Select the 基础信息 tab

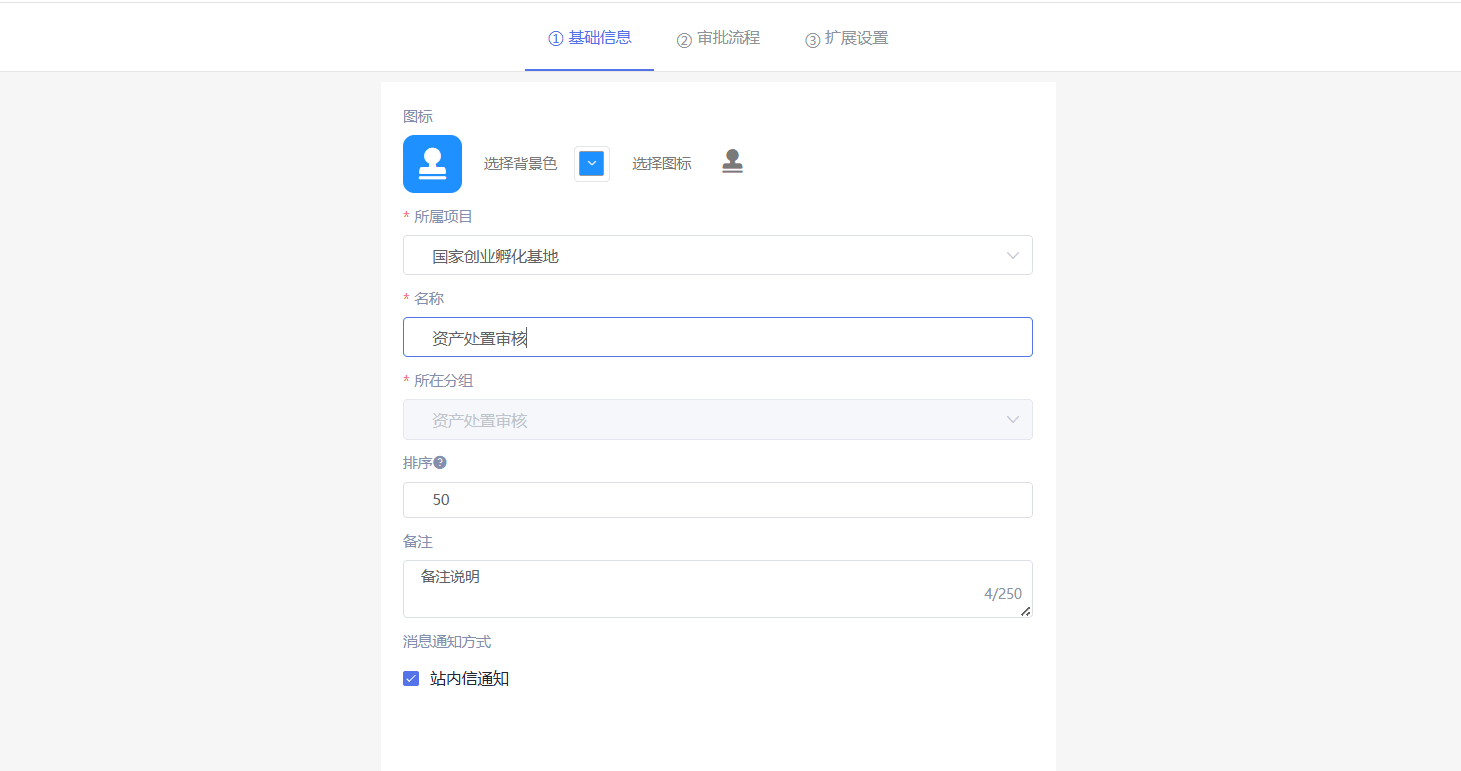(x=589, y=39)
